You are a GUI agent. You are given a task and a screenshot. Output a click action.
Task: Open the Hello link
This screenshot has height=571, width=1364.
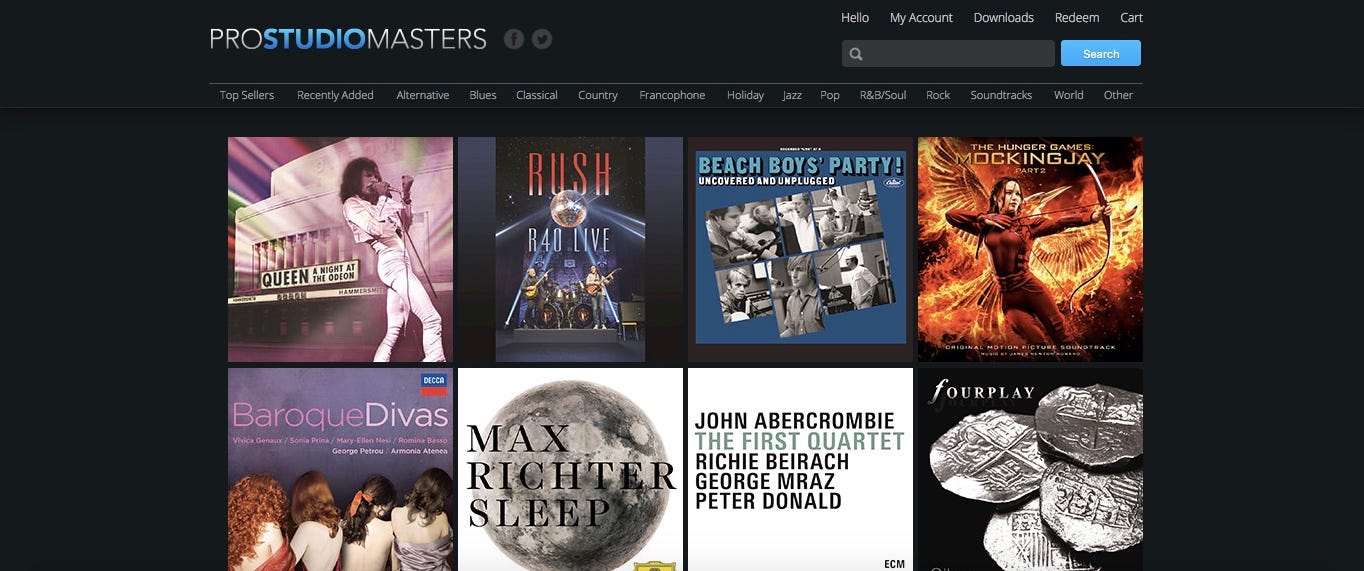pos(855,17)
